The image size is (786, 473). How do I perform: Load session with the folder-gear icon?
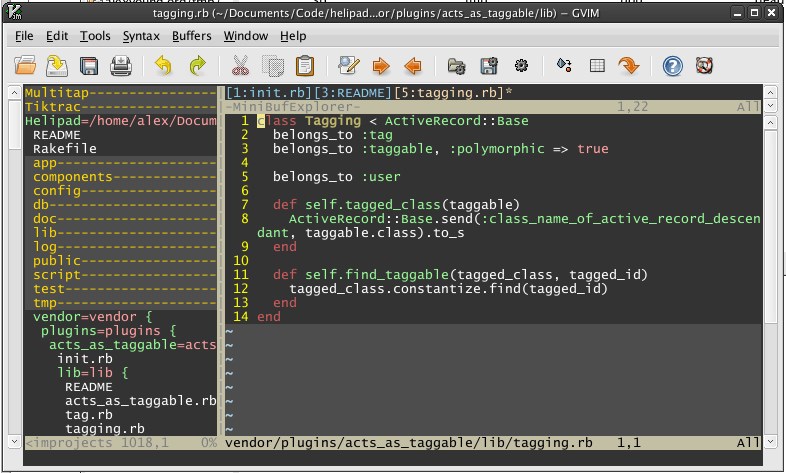tap(456, 66)
